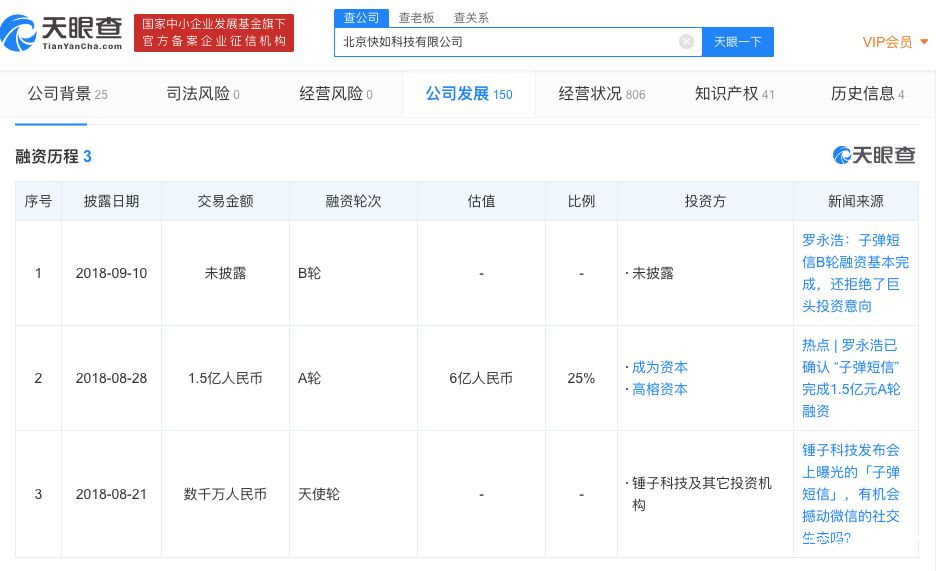Screen dimensions: 936x571
Task: Click the 天眼一下 search button
Action: click(x=738, y=42)
